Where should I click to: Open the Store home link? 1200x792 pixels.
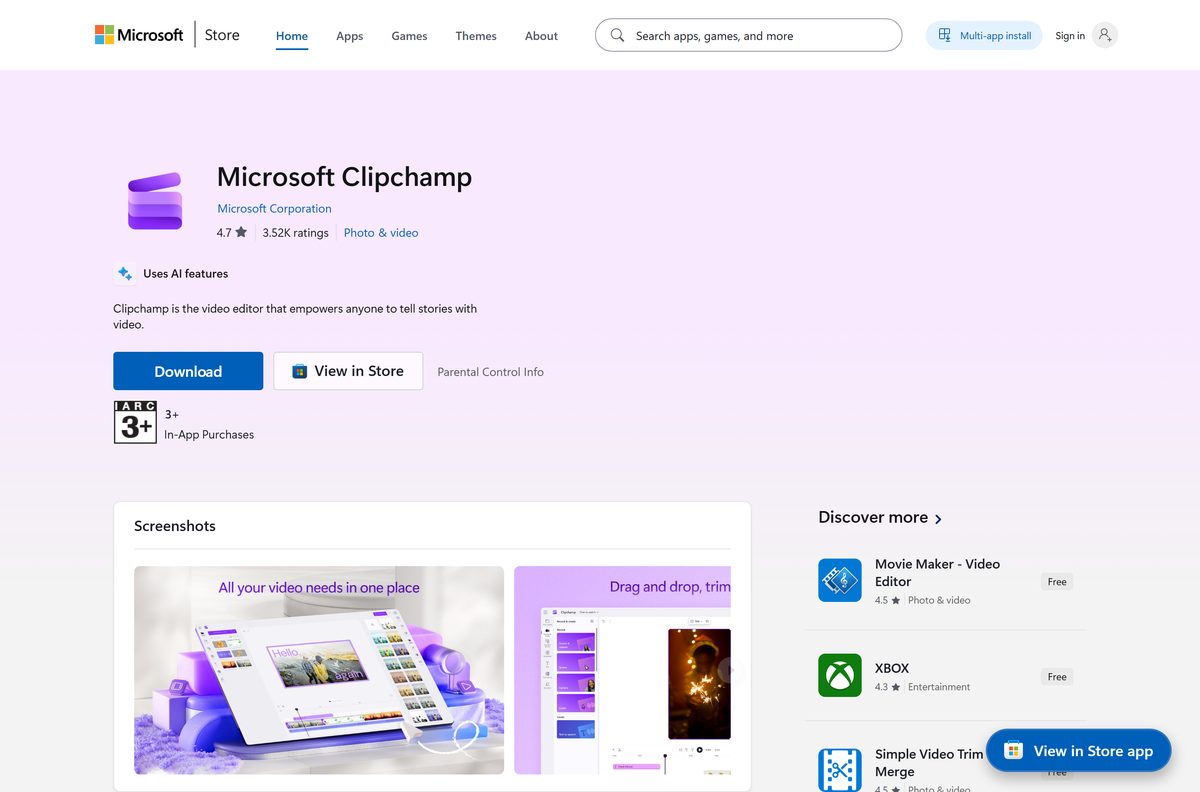click(x=222, y=35)
